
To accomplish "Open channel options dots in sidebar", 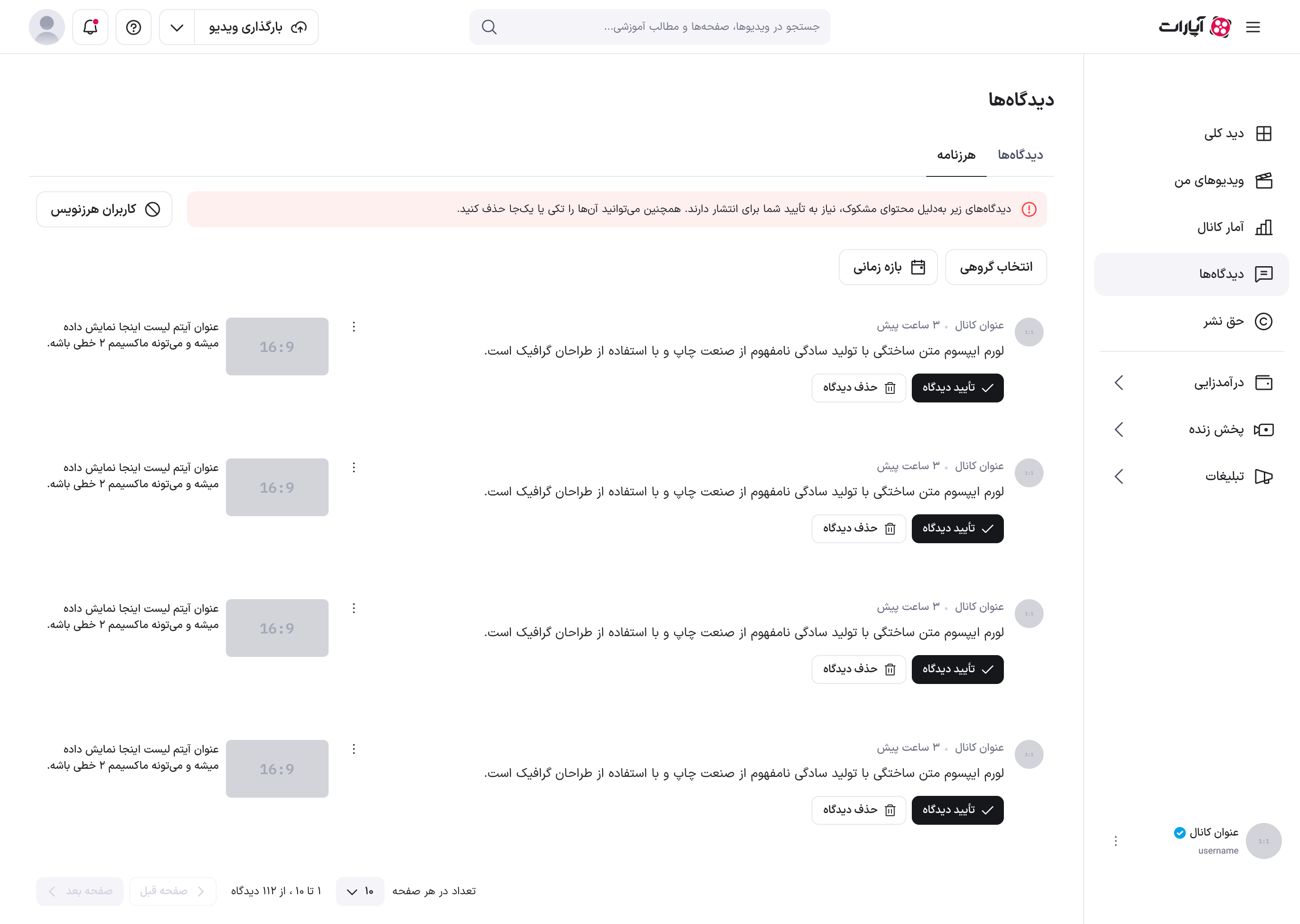I will [x=1115, y=841].
